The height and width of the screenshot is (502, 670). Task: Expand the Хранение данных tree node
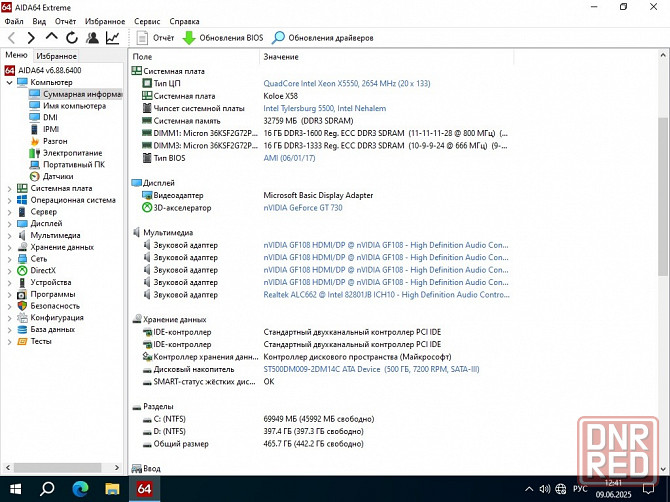tap(9, 247)
